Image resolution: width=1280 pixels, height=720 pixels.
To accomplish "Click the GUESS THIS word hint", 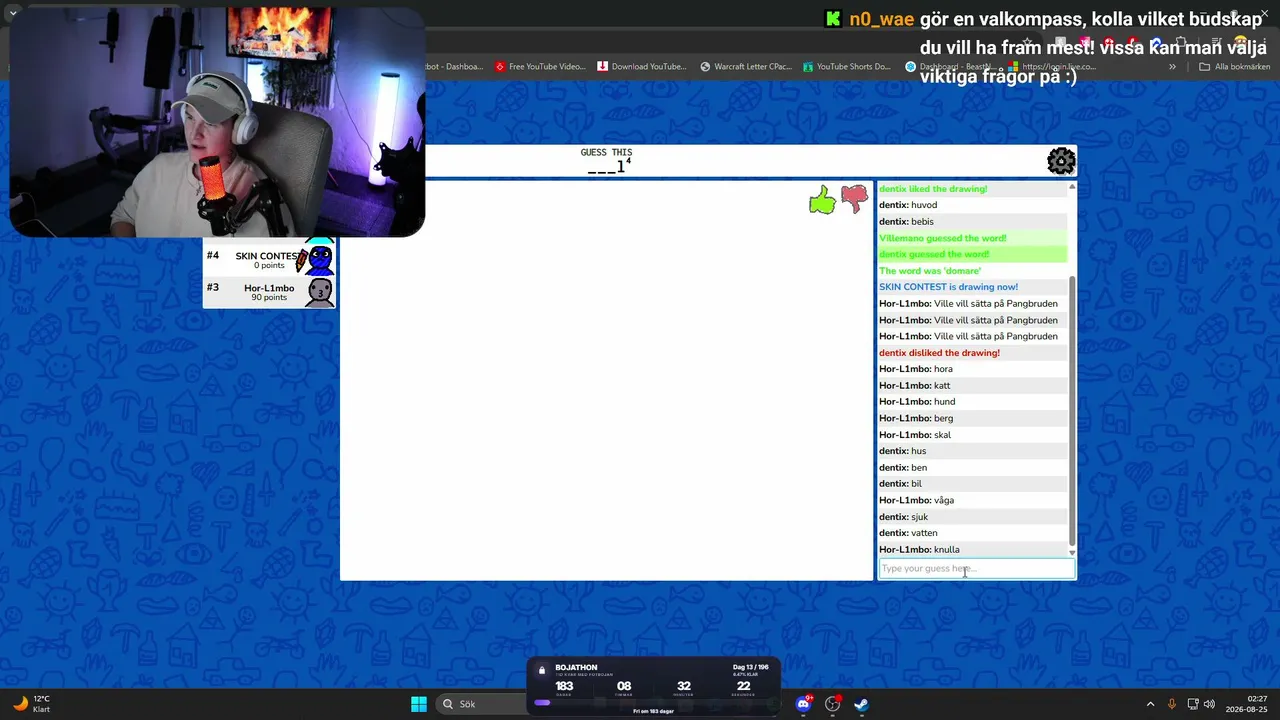I will pyautogui.click(x=607, y=160).
